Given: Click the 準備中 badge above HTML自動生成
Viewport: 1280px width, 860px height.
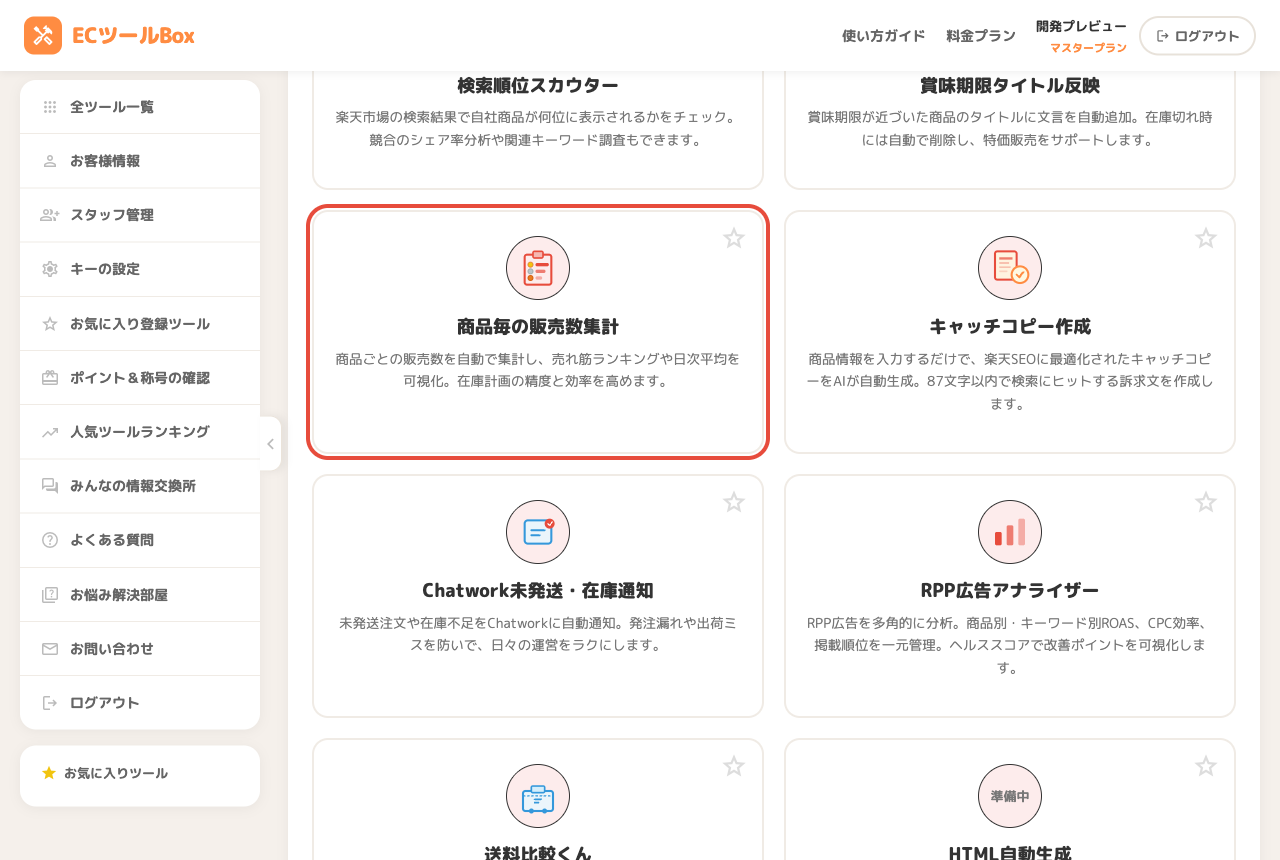Looking at the screenshot, I should pyautogui.click(x=1010, y=796).
